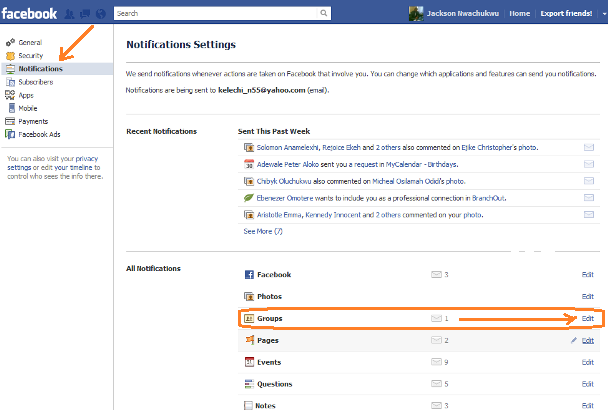Viewport: 608px width, 410px height.
Task: Toggle email icon for BranchOut notification
Action: point(589,198)
